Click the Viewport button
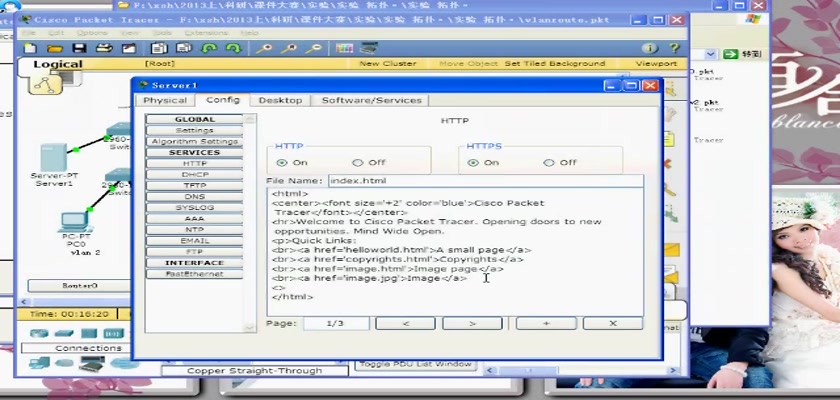Screen dimensions: 840x400 [656, 64]
